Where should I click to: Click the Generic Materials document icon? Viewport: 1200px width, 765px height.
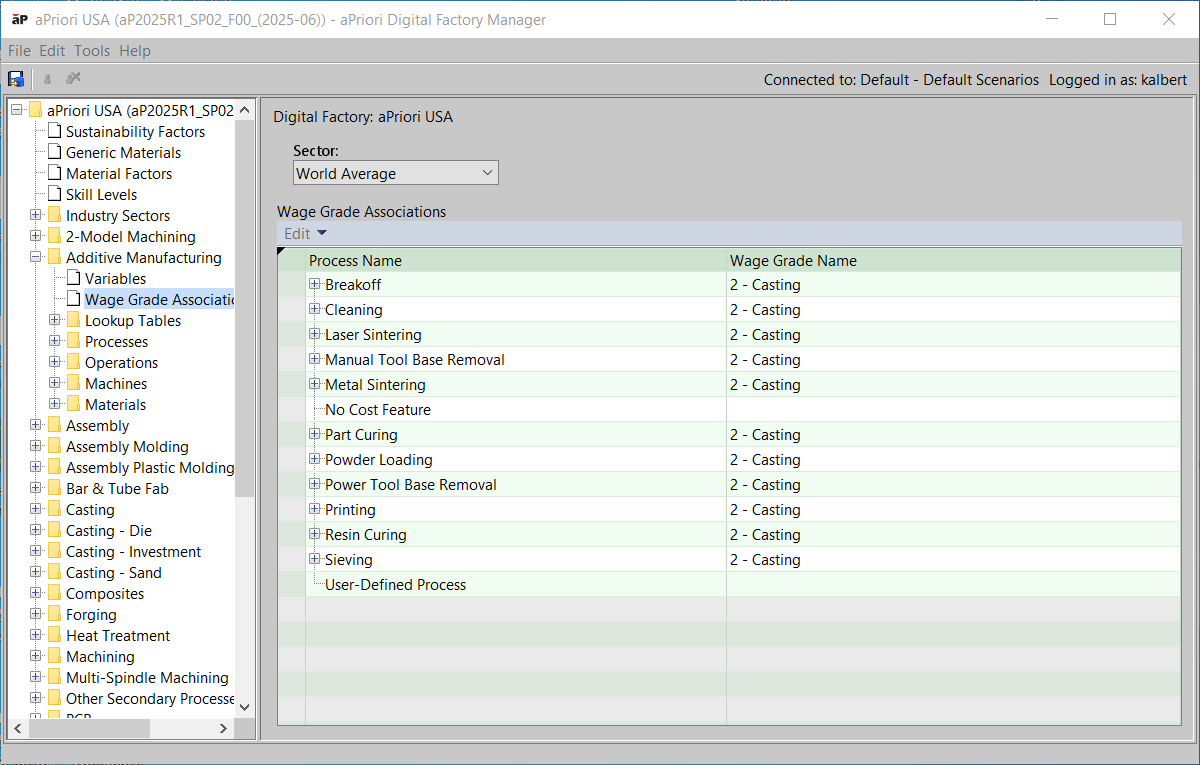click(55, 152)
